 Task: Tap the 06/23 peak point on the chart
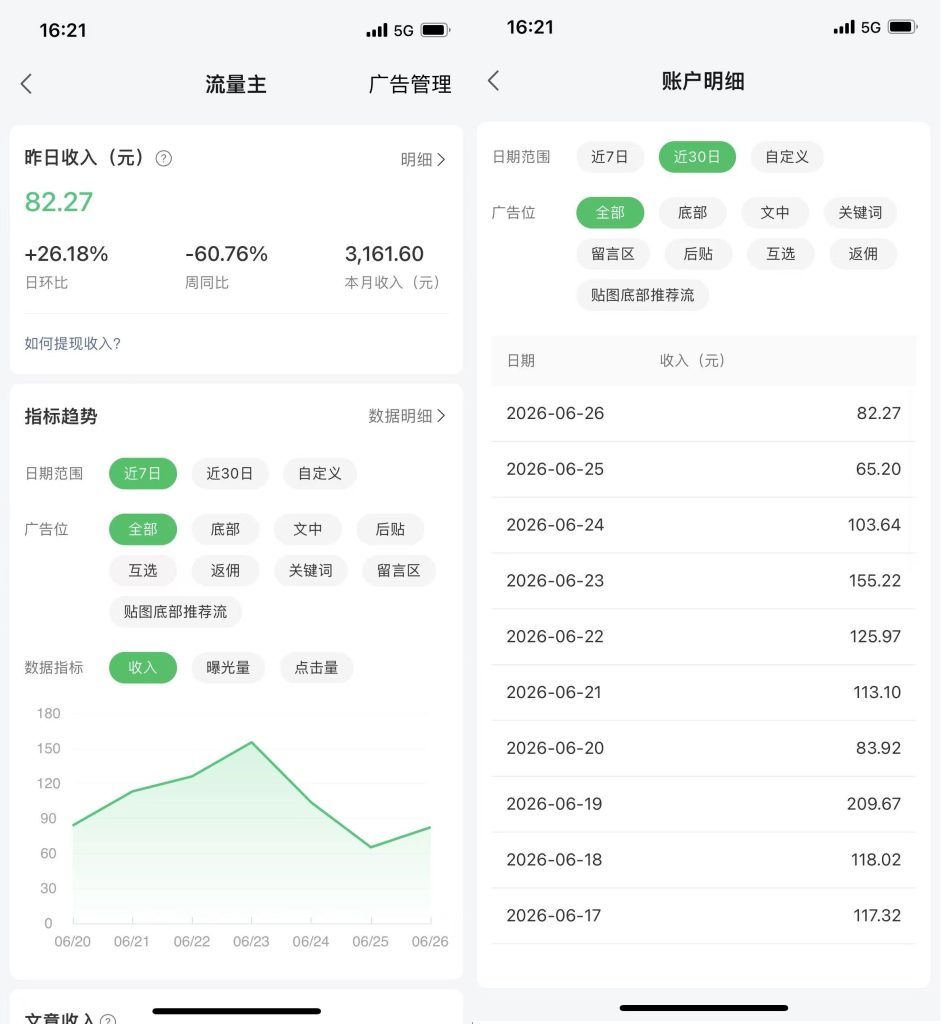(x=251, y=743)
